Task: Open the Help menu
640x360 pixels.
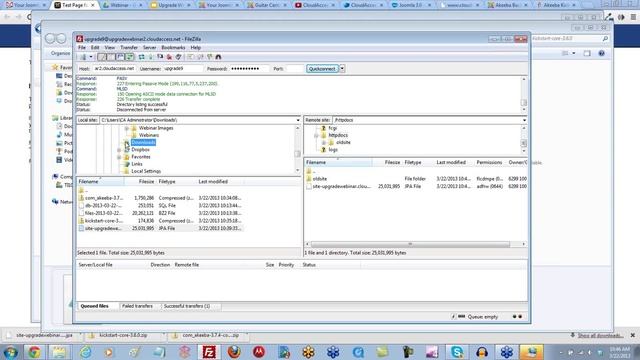Action: click(196, 48)
